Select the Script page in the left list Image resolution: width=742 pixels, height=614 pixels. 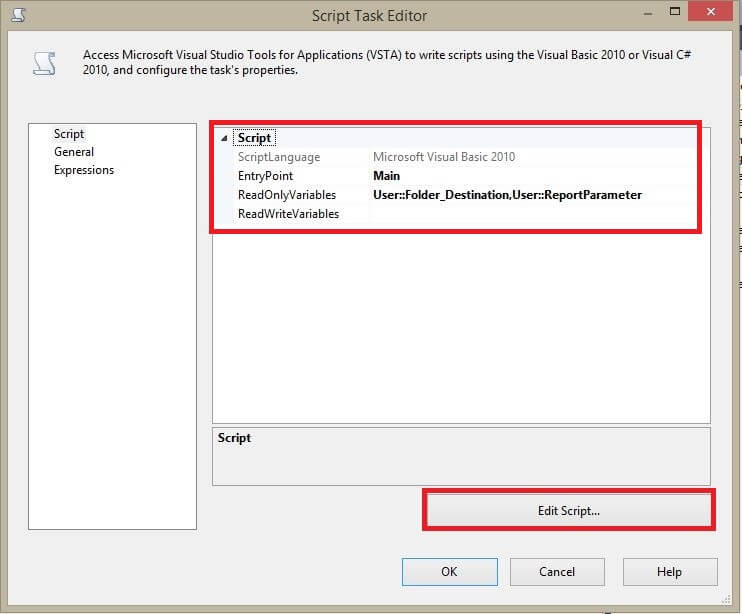69,134
